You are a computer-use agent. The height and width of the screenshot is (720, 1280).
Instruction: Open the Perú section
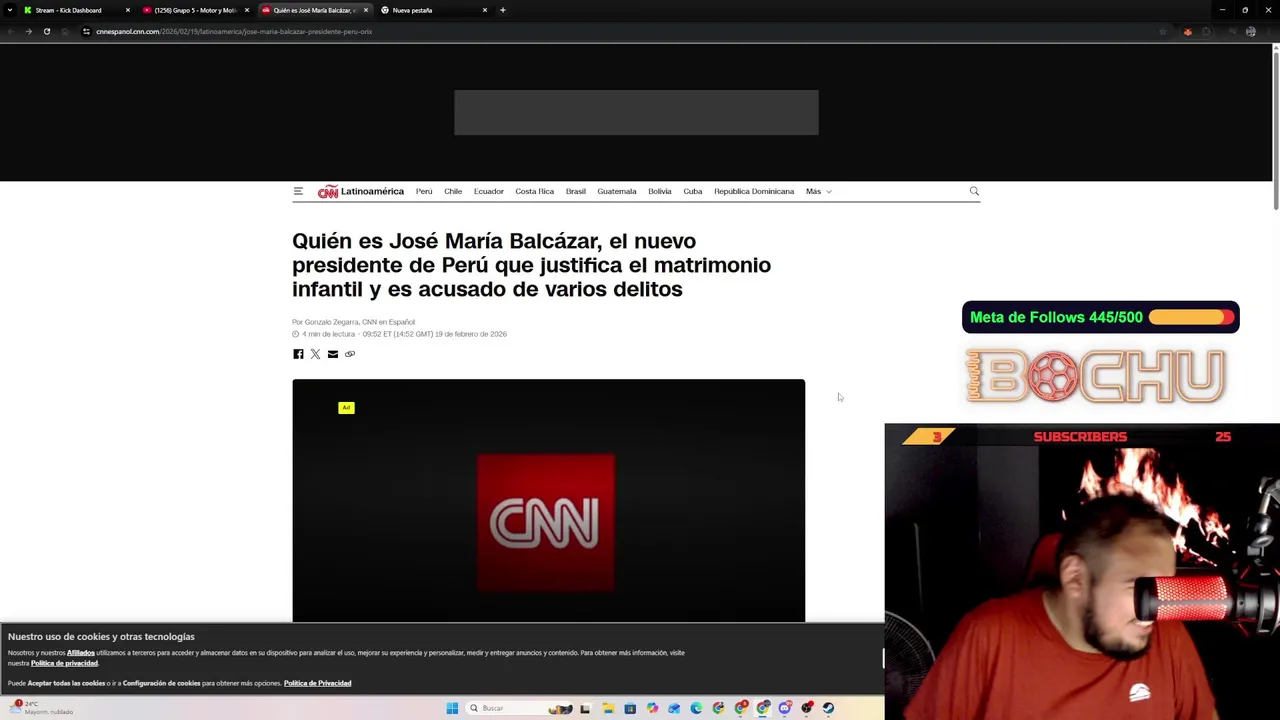pyautogui.click(x=424, y=191)
